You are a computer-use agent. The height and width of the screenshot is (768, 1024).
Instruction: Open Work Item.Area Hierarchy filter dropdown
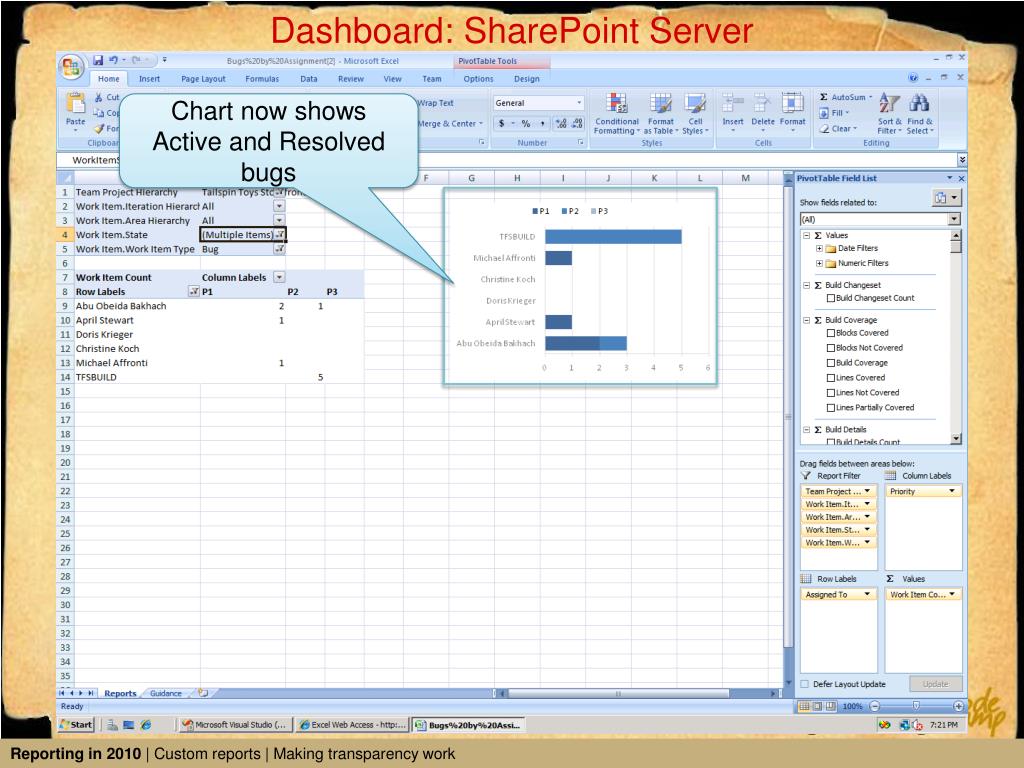[279, 220]
